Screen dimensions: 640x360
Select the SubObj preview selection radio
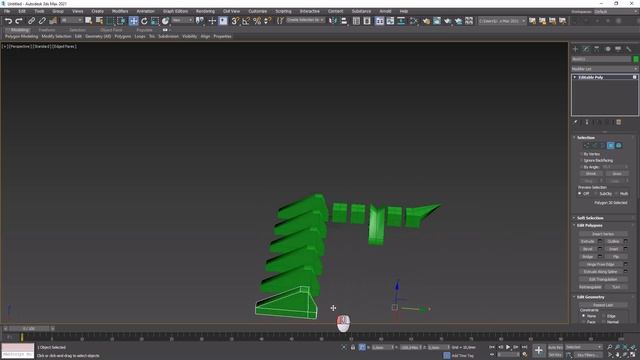pyautogui.click(x=596, y=193)
